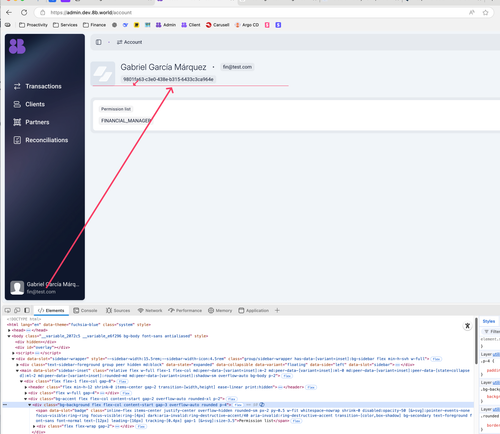500x434 pixels.
Task: Reload the page with the refresh icon
Action: (24, 13)
